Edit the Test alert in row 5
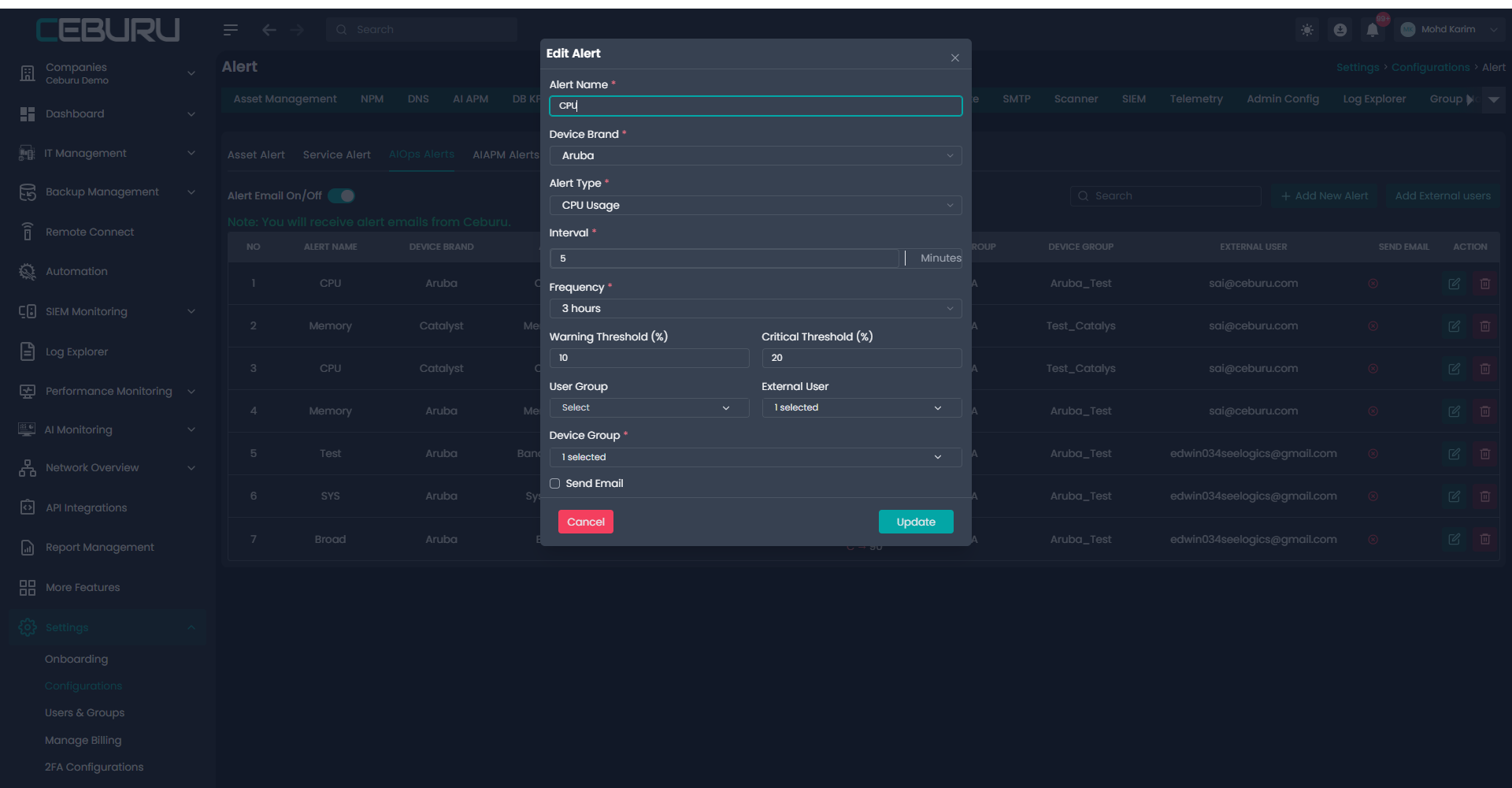Viewport: 1512px width, 788px height. point(1454,454)
